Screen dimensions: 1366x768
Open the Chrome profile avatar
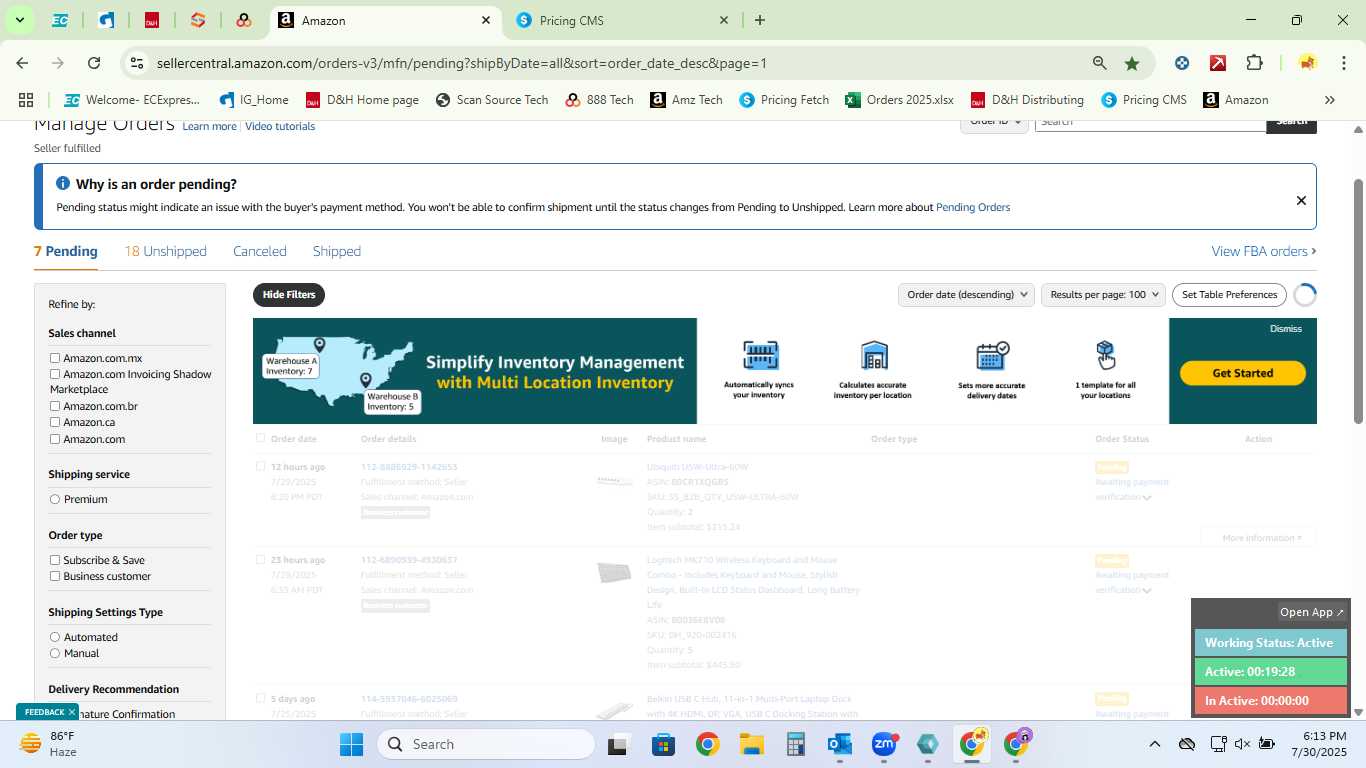tap(1307, 63)
